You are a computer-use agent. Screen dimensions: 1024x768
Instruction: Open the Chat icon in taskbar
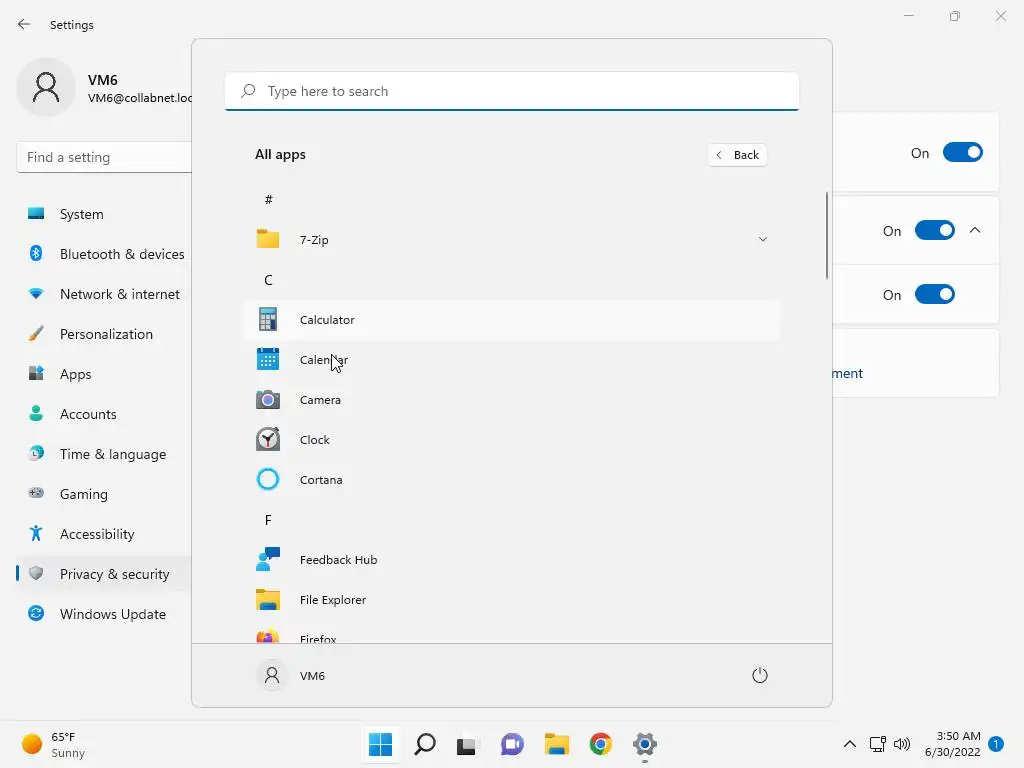tap(513, 744)
